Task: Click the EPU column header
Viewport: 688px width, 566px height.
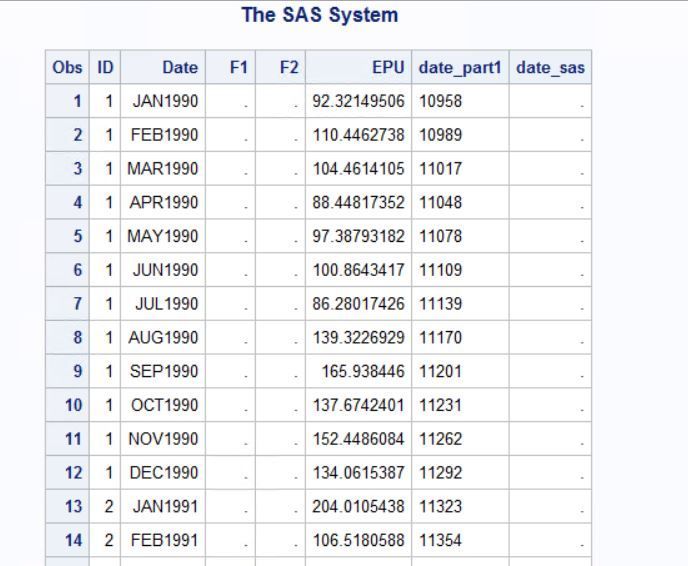Action: (358, 67)
